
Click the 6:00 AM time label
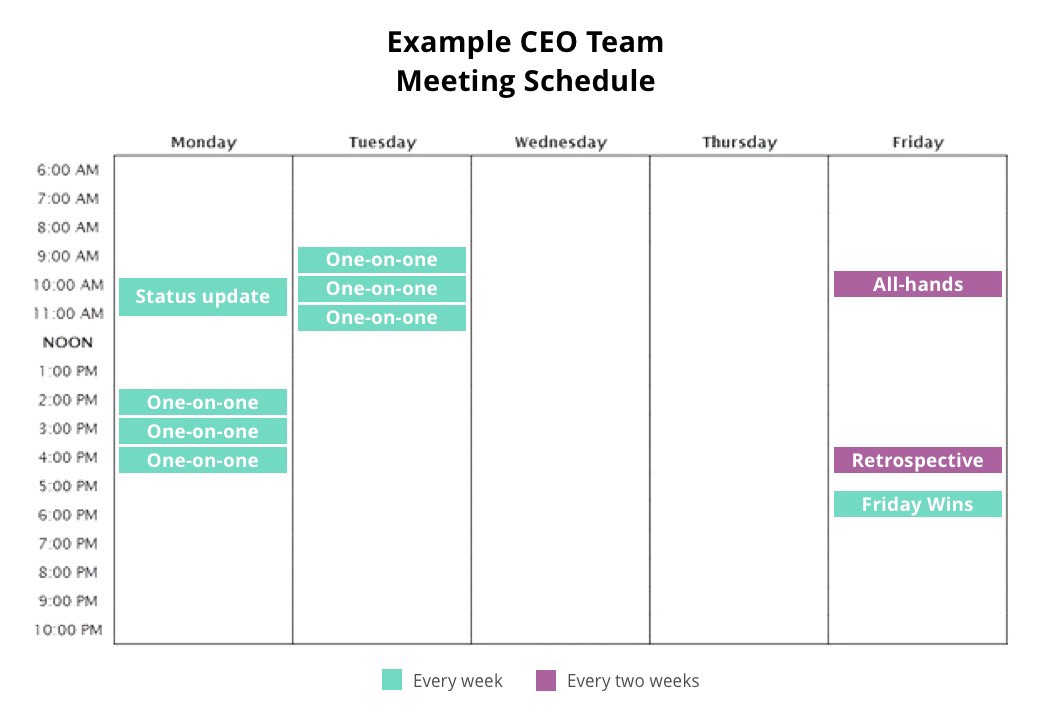pyautogui.click(x=68, y=170)
